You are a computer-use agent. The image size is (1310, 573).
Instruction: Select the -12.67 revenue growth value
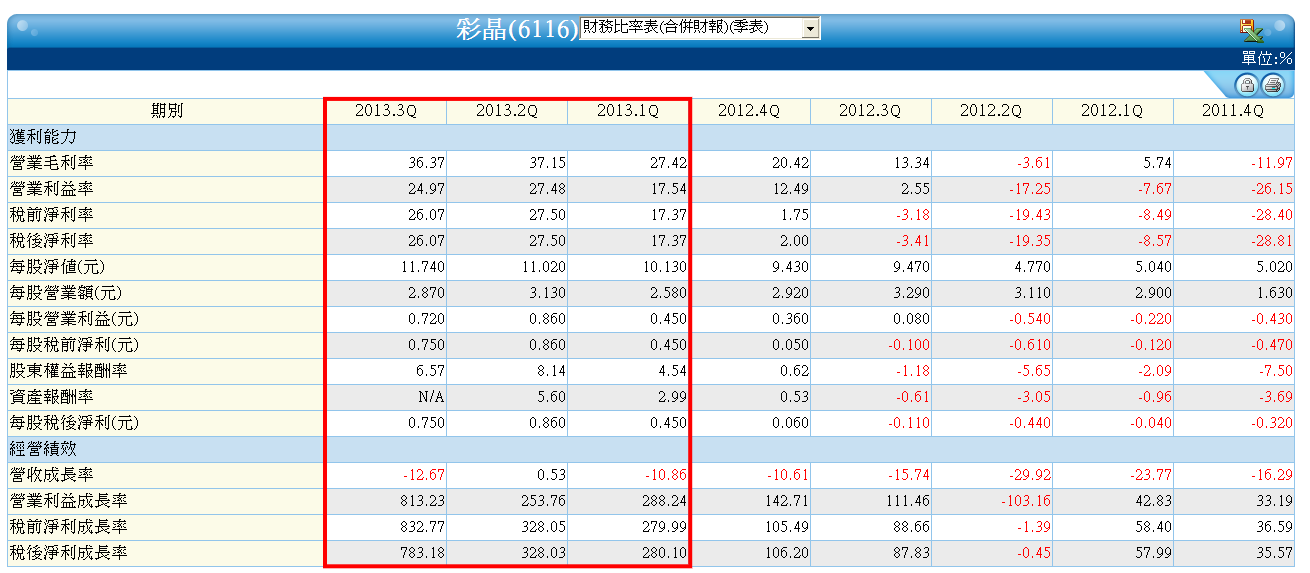424,475
